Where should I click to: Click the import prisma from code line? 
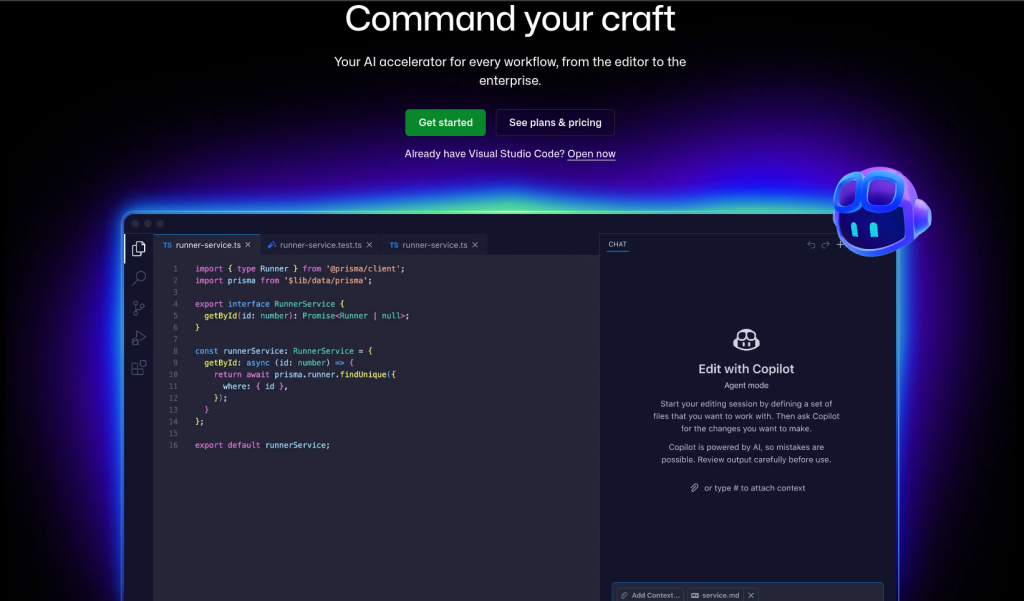coord(283,280)
